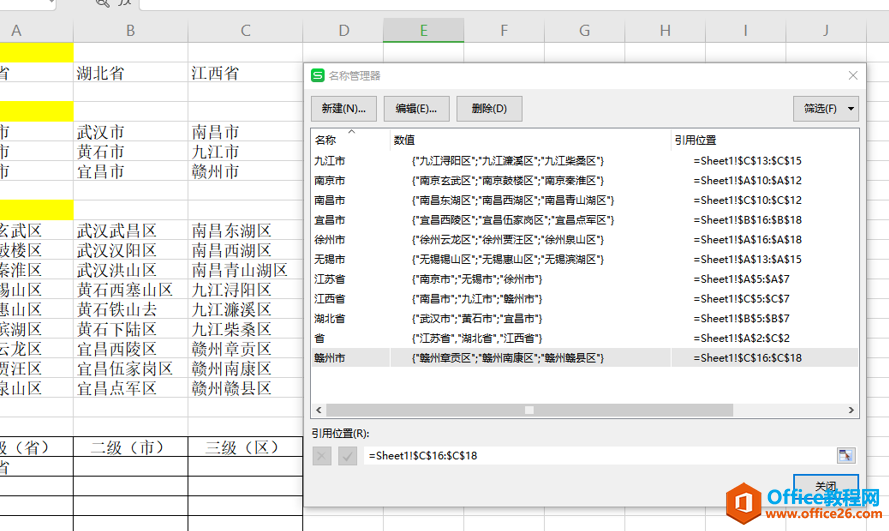Click cell containing 黄石西塞山区

[130, 290]
